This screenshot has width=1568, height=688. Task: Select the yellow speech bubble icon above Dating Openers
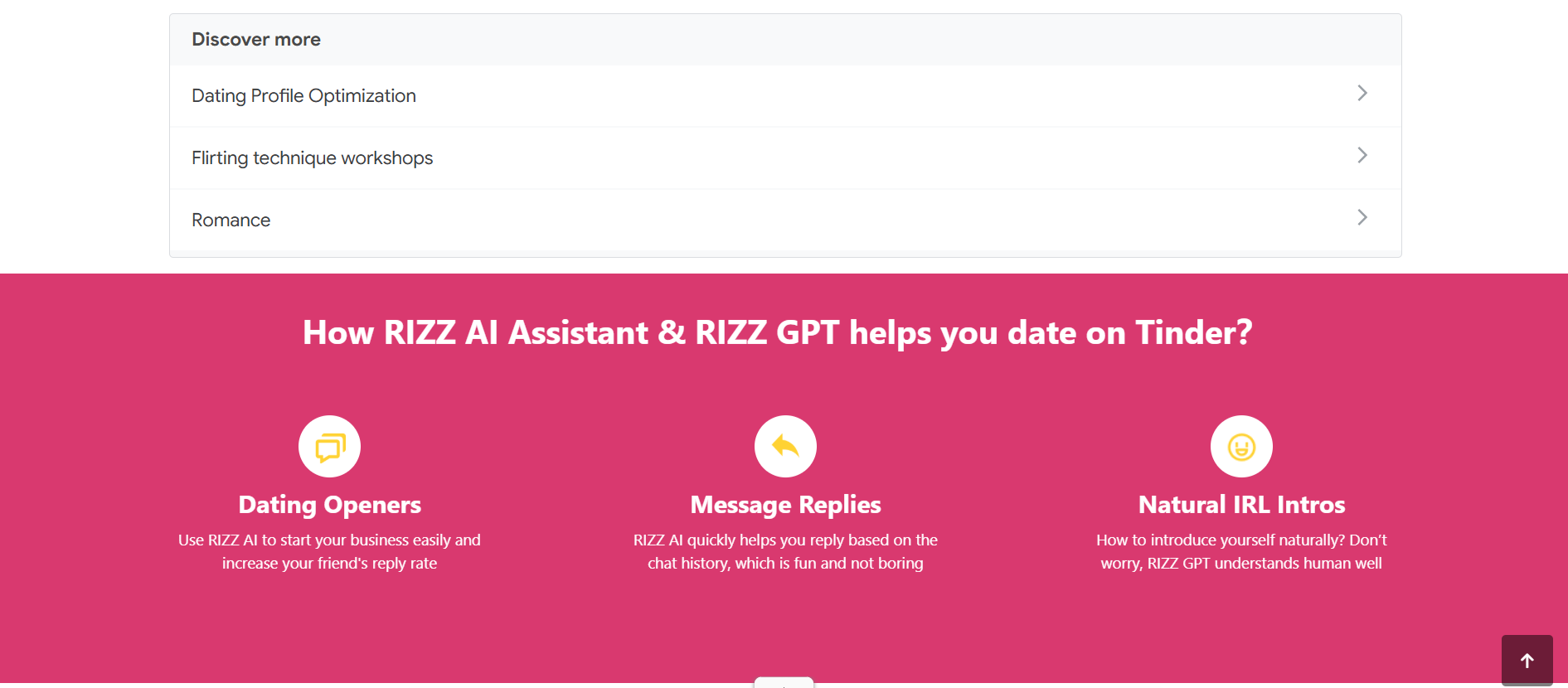[x=328, y=446]
